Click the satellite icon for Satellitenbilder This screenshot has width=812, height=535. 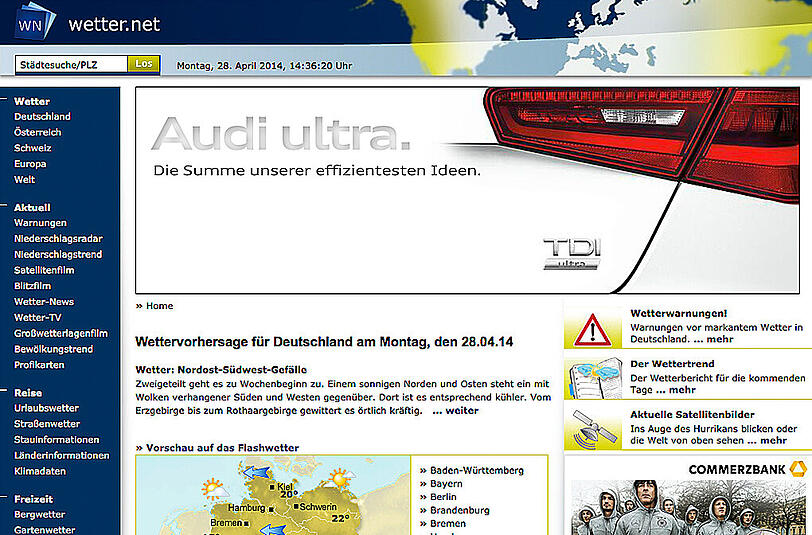tap(595, 429)
